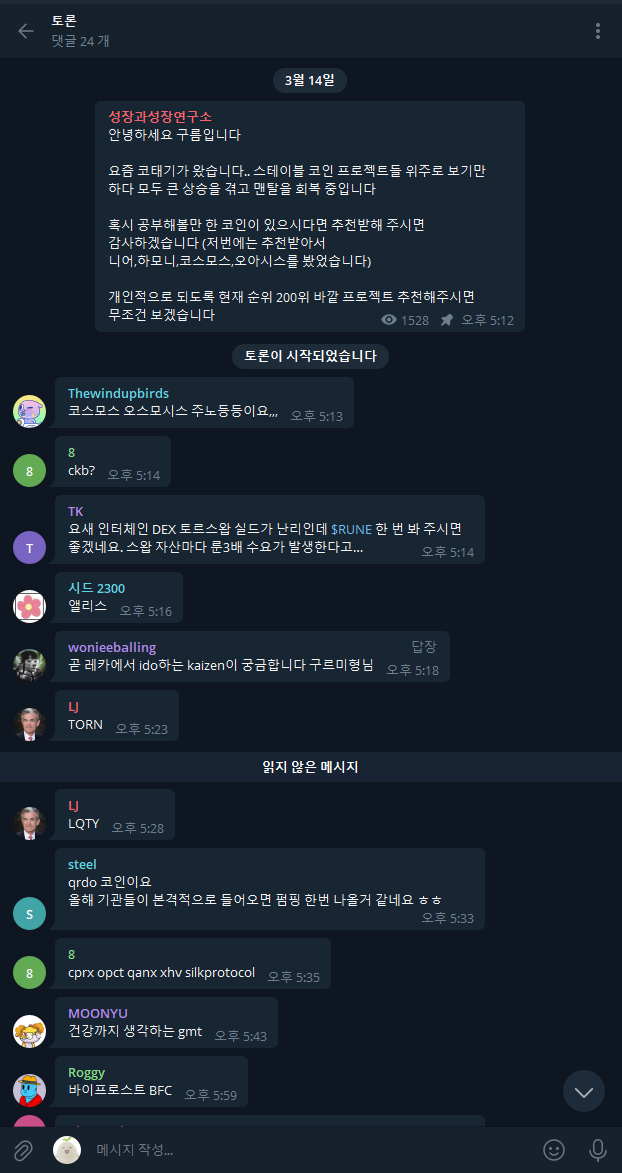622x1173 pixels.
Task: Open Roggy's profile avatar
Action: (x=30, y=1090)
